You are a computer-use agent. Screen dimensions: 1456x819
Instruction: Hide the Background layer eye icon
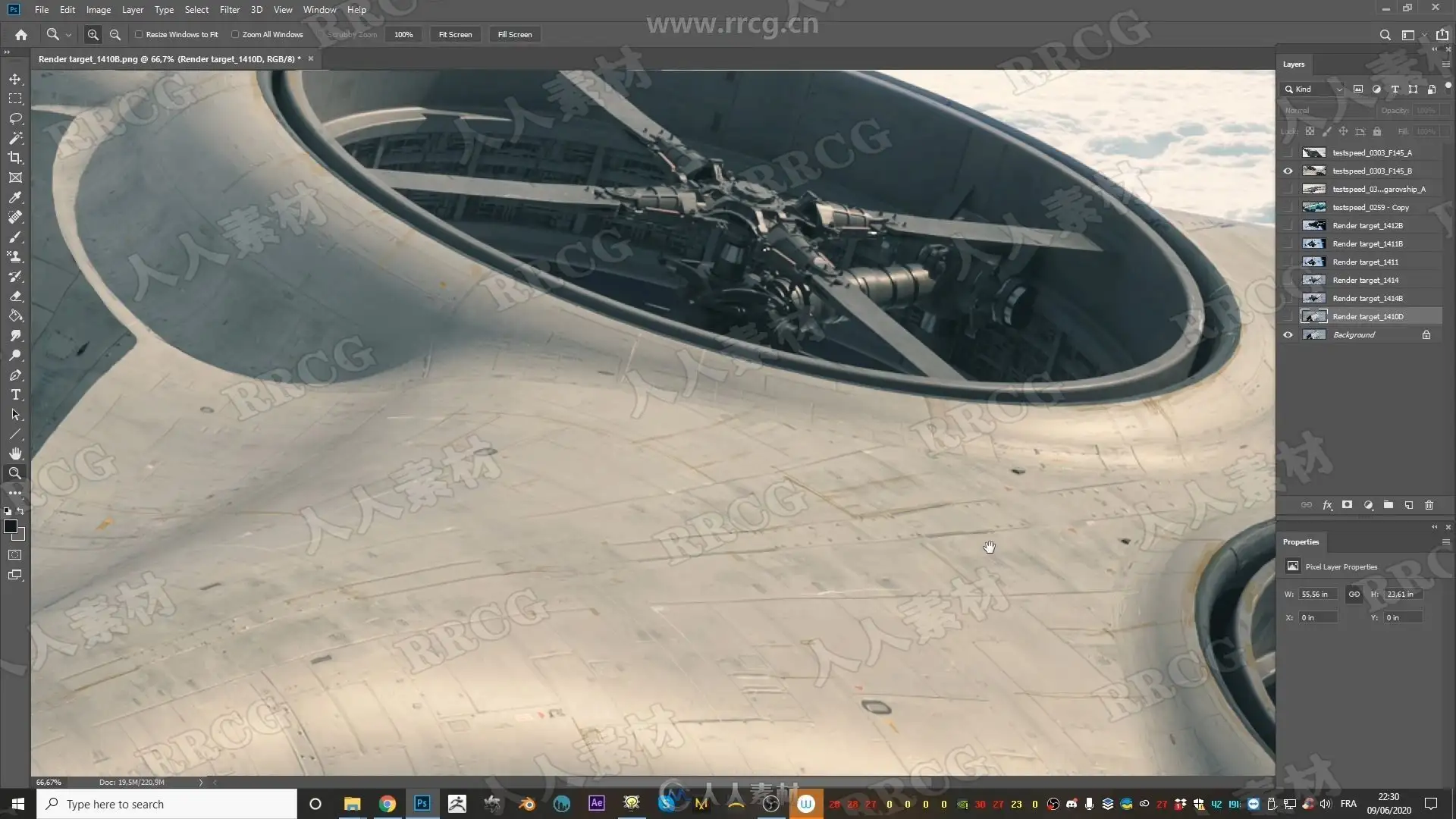pyautogui.click(x=1288, y=335)
